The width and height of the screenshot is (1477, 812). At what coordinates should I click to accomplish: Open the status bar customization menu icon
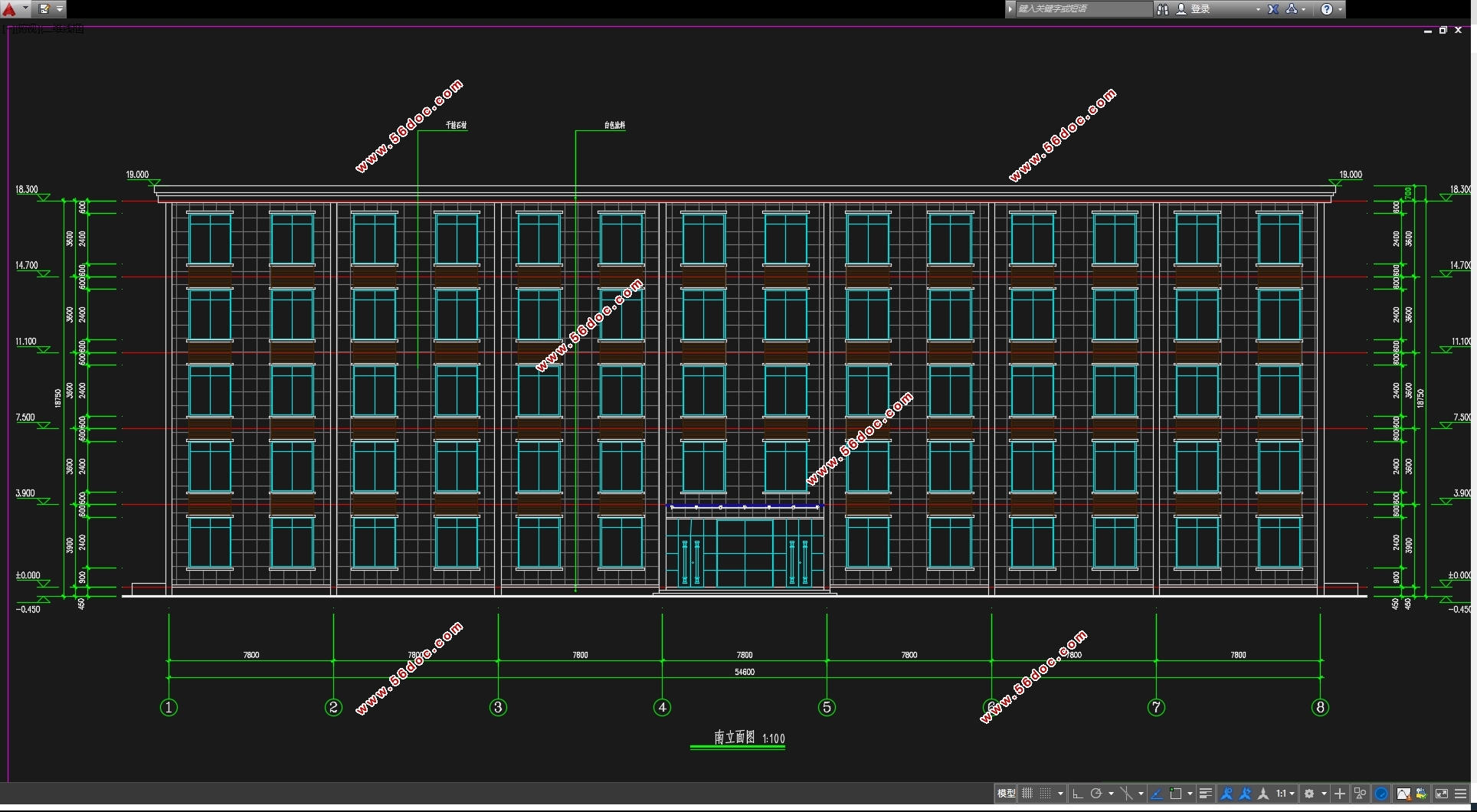(1461, 794)
